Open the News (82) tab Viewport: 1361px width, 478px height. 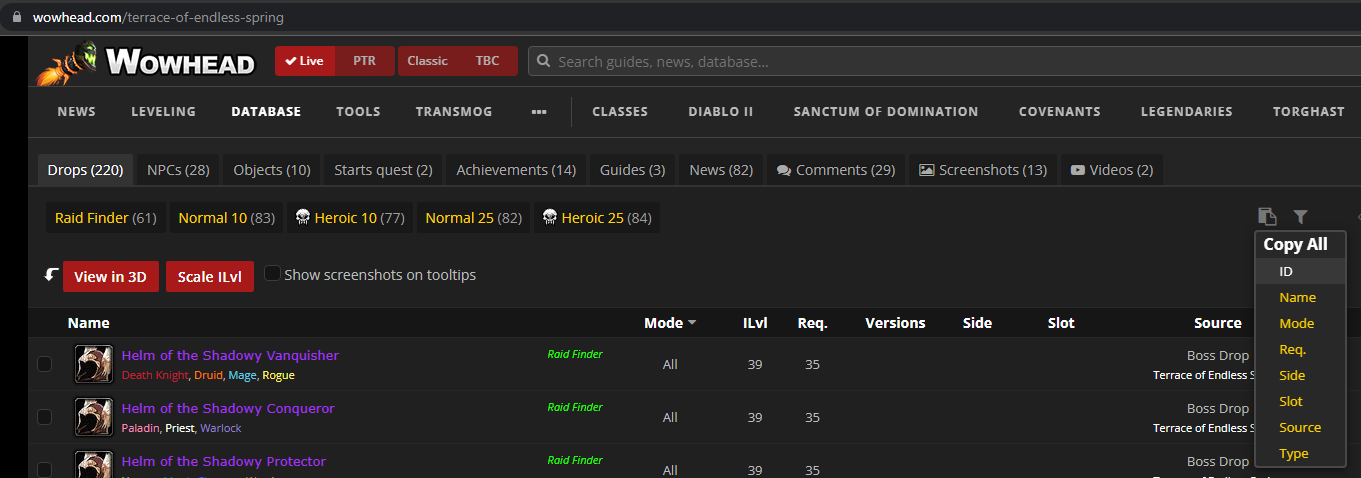click(721, 170)
